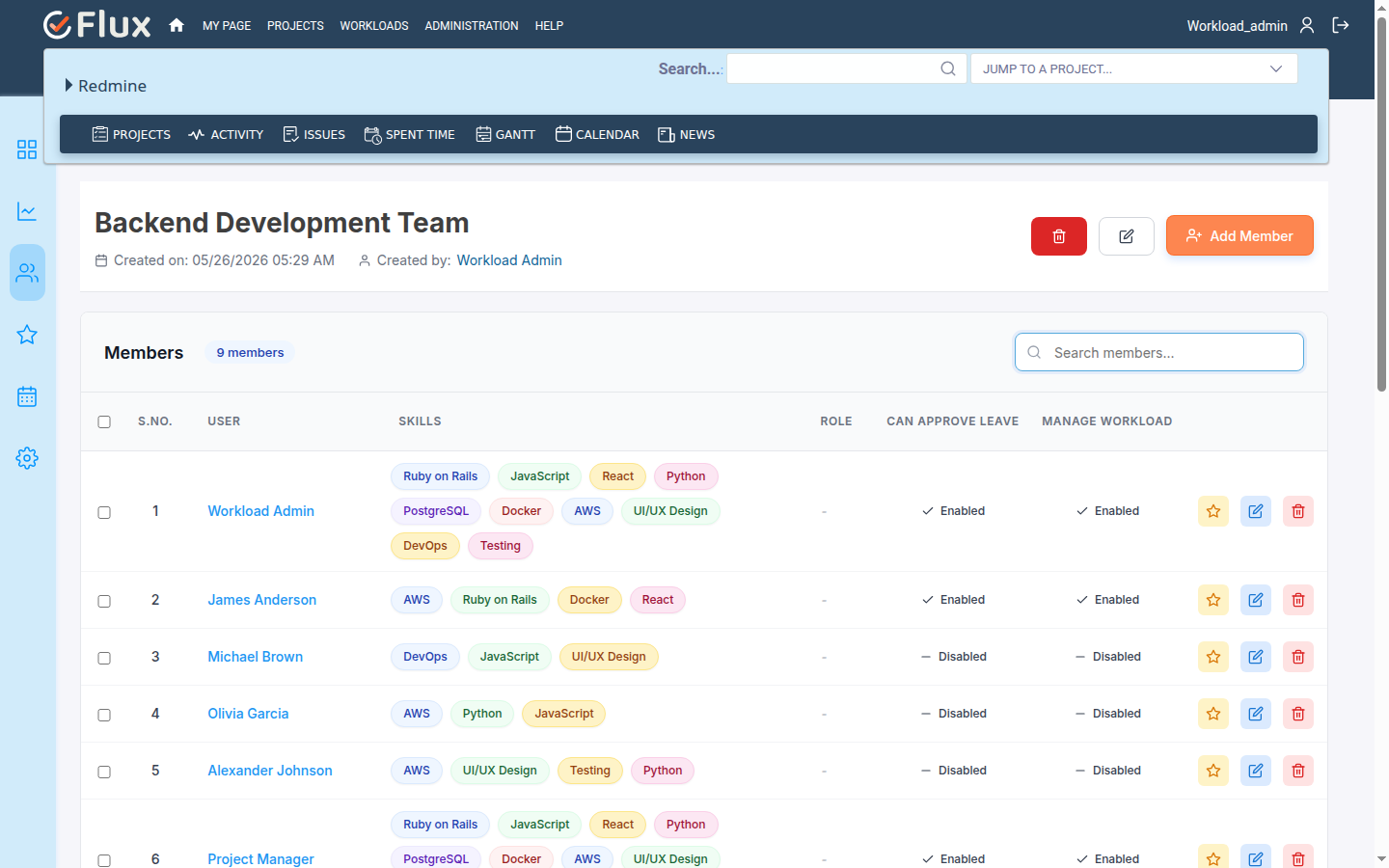
Task: Click the 9 members badge
Action: tap(250, 353)
